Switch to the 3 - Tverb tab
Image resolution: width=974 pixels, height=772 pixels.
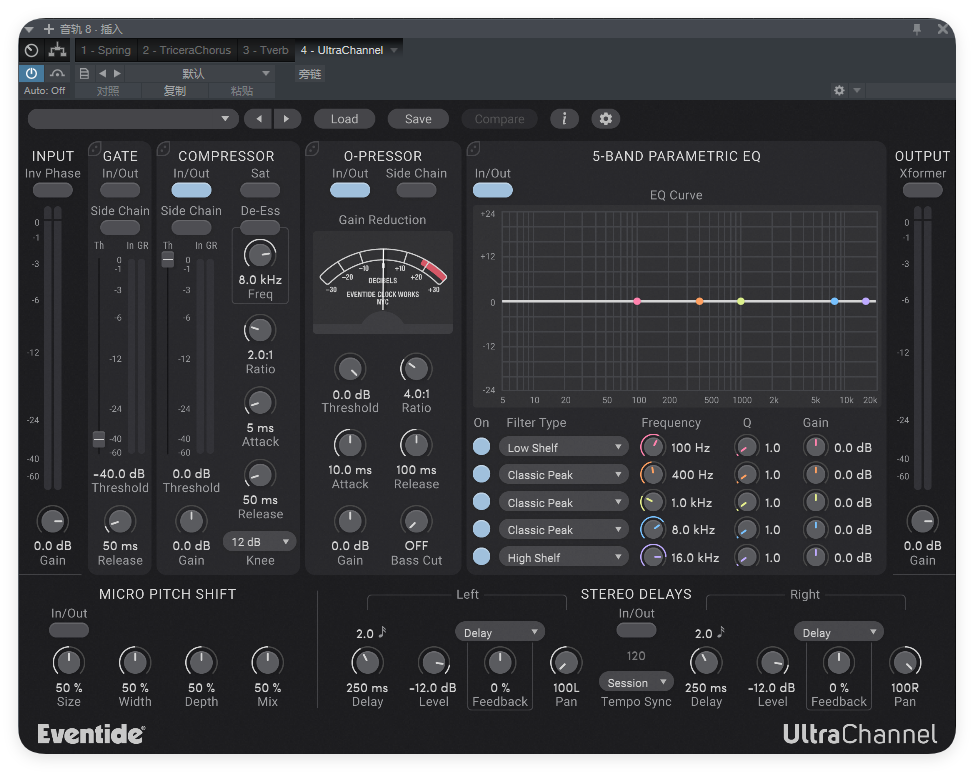coord(265,50)
